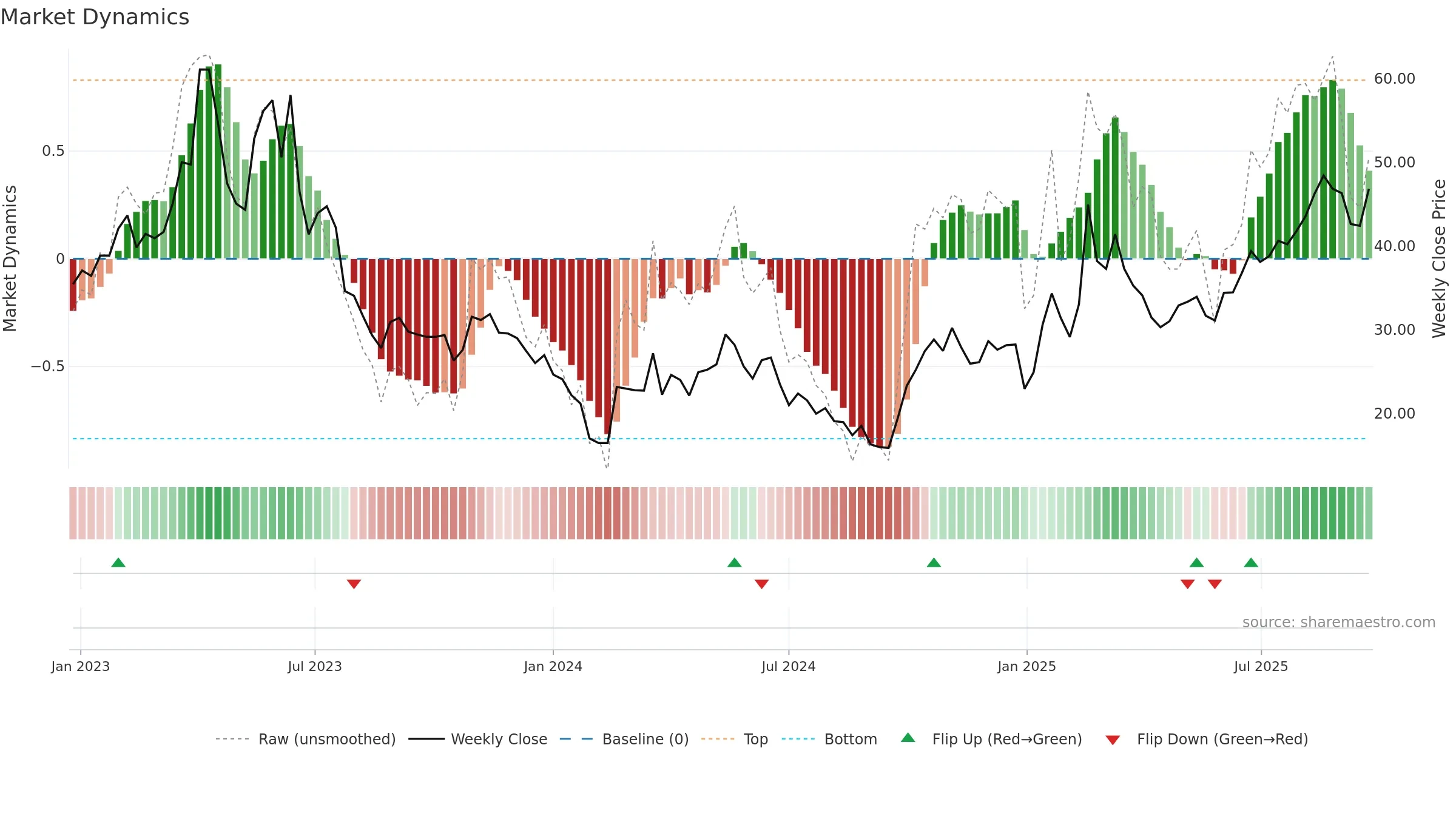Click the −0.5 left axis tick
1456x819 pixels.
(x=47, y=366)
